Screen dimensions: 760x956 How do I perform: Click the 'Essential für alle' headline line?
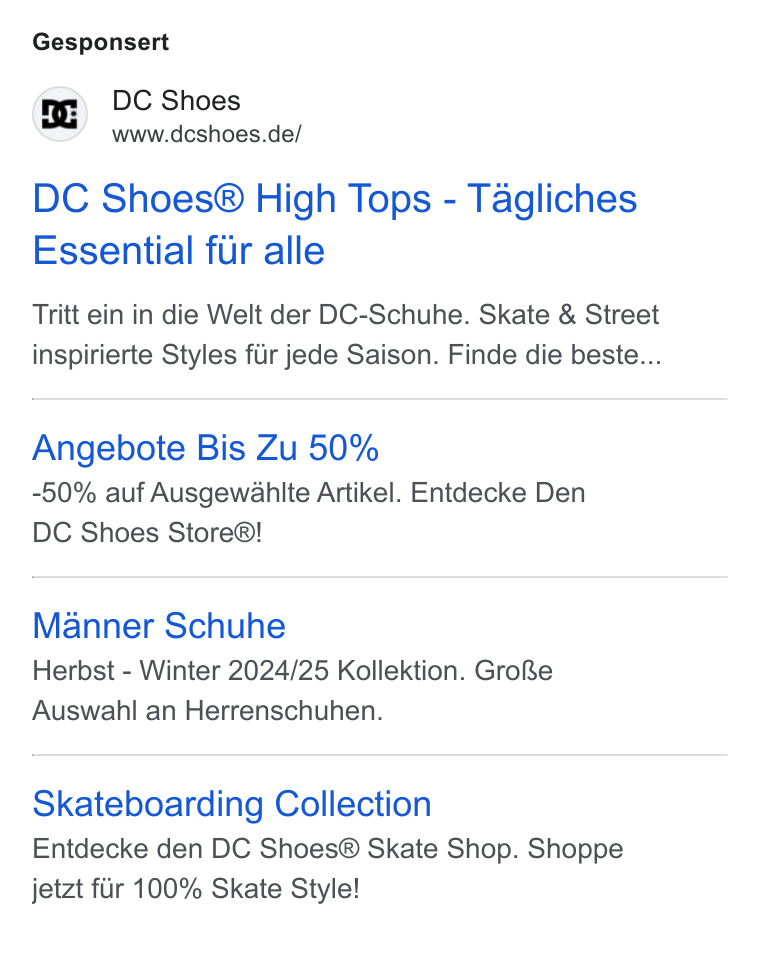(x=179, y=251)
